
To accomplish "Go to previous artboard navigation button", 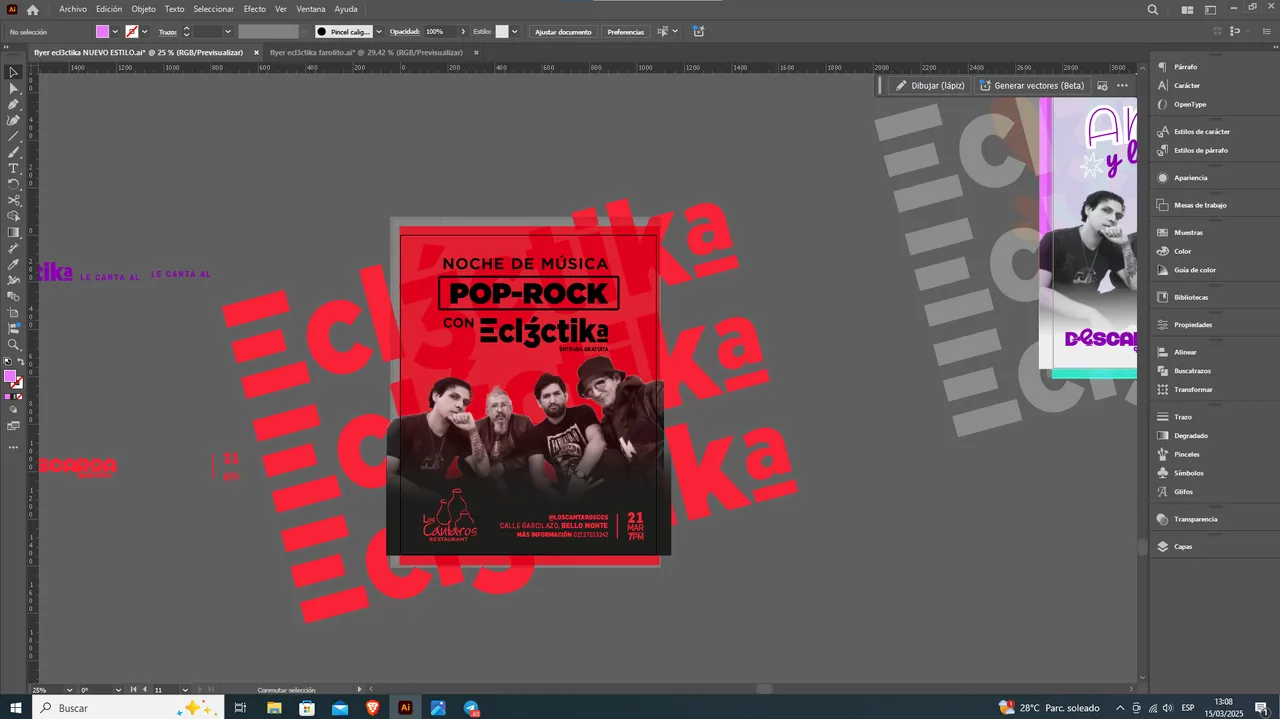I will point(143,690).
